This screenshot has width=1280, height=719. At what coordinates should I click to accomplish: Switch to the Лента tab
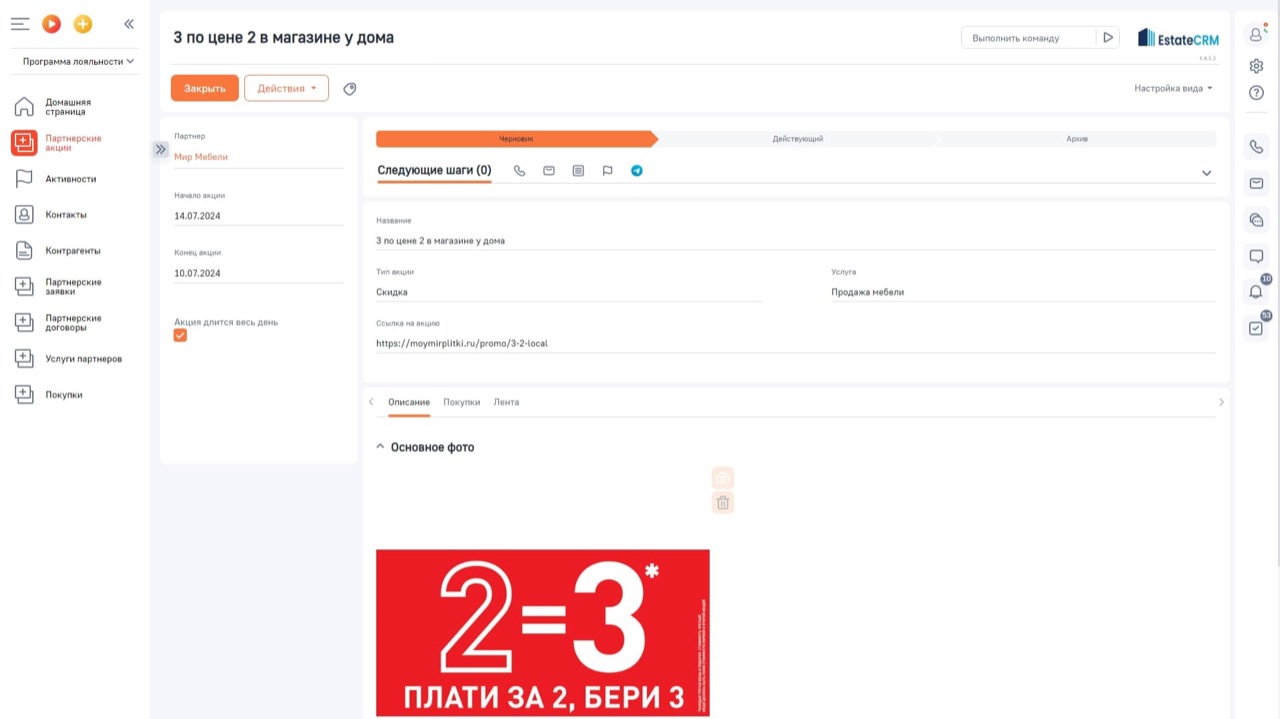tap(506, 402)
